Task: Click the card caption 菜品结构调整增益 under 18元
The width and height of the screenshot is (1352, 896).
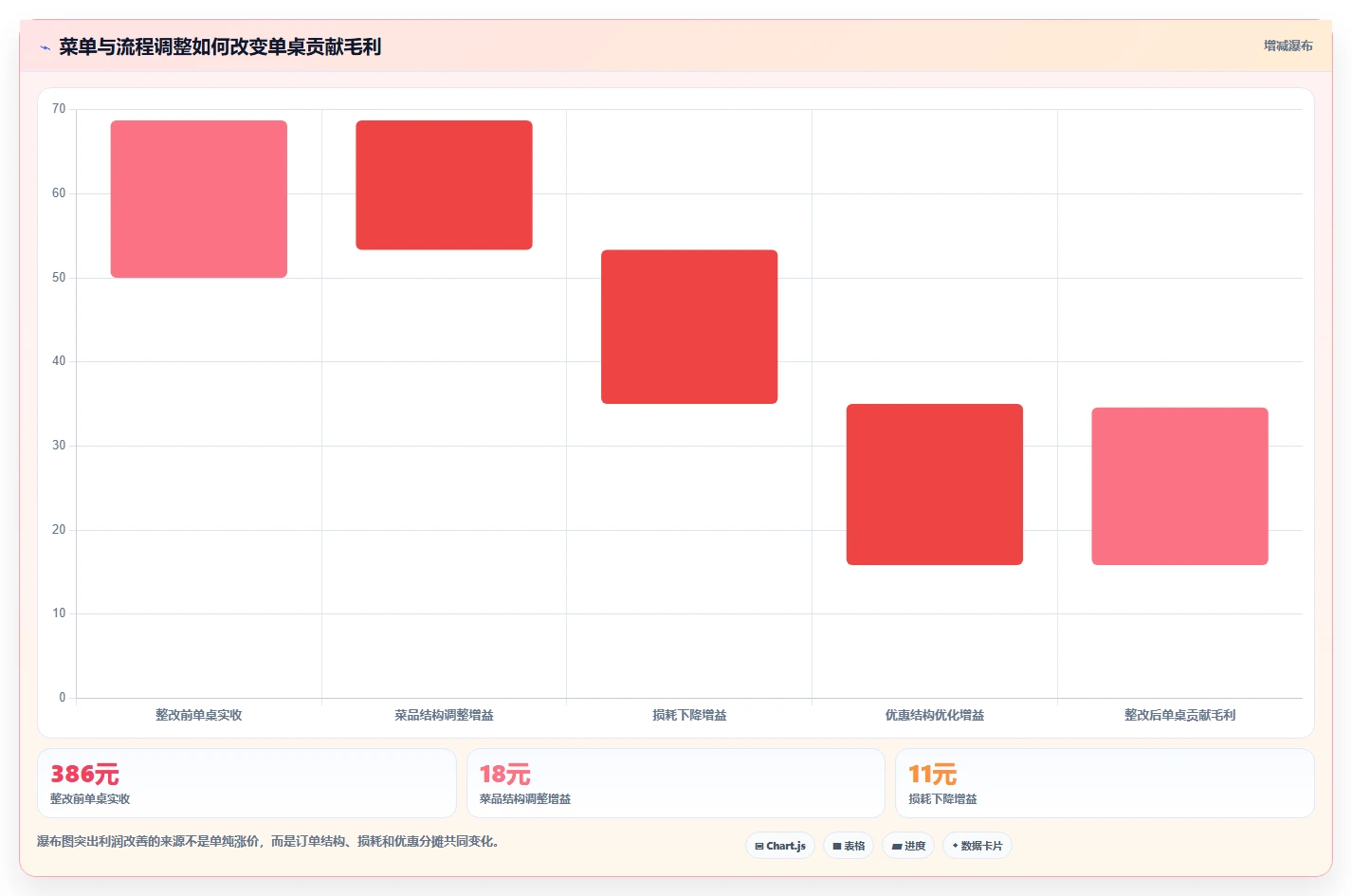Action: [525, 799]
